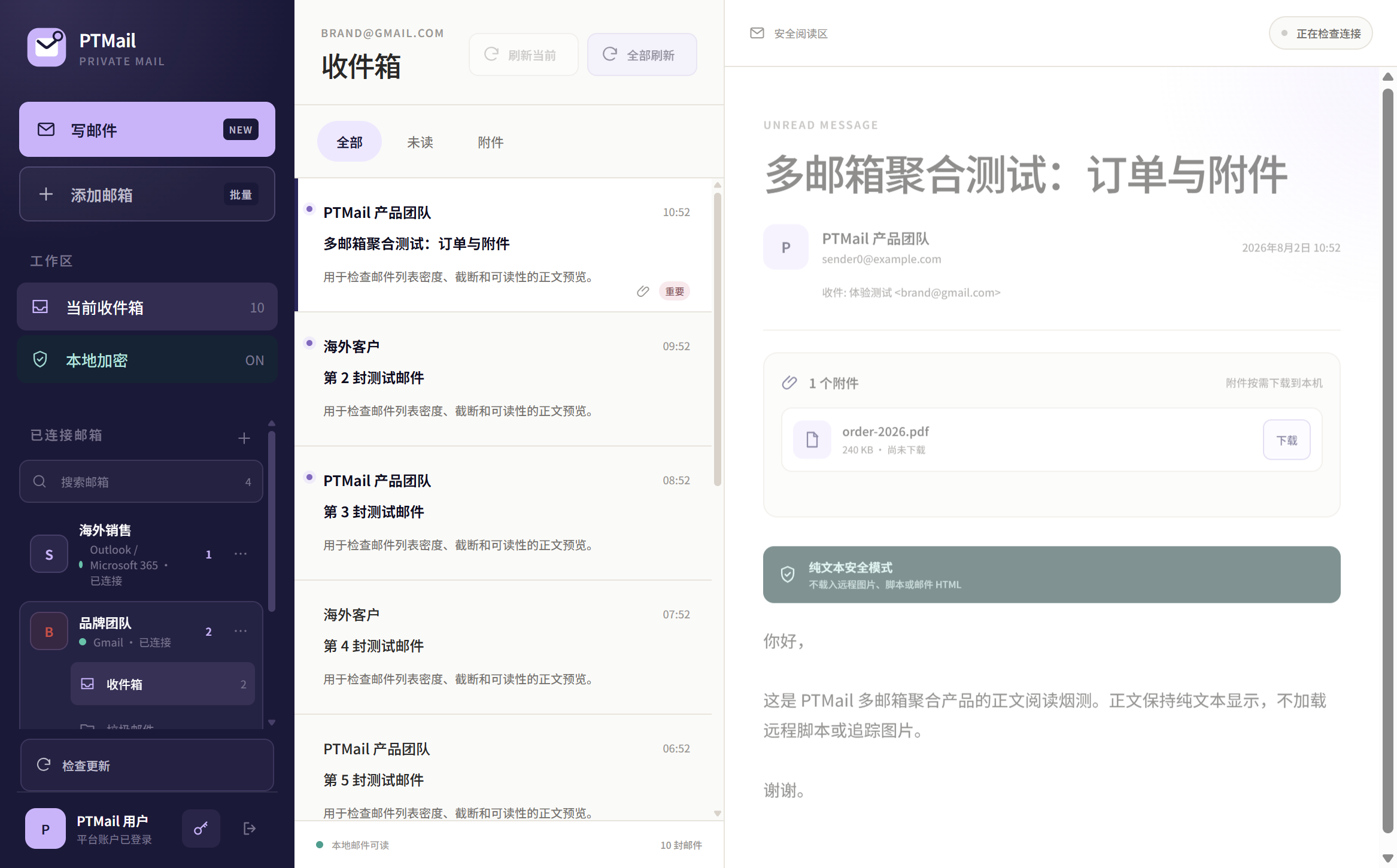Open the 第 4 封测试邮件 message

tap(504, 647)
